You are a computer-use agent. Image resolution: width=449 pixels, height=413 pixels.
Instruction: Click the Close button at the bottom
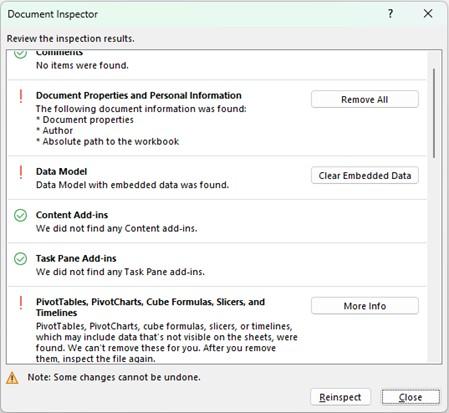[411, 397]
